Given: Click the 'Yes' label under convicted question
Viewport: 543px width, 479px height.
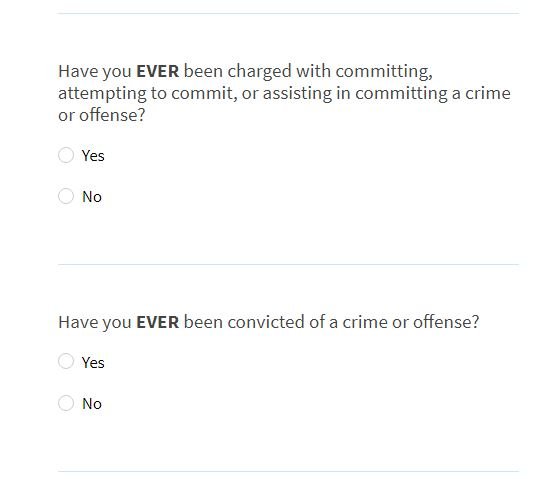Looking at the screenshot, I should click(x=93, y=363).
